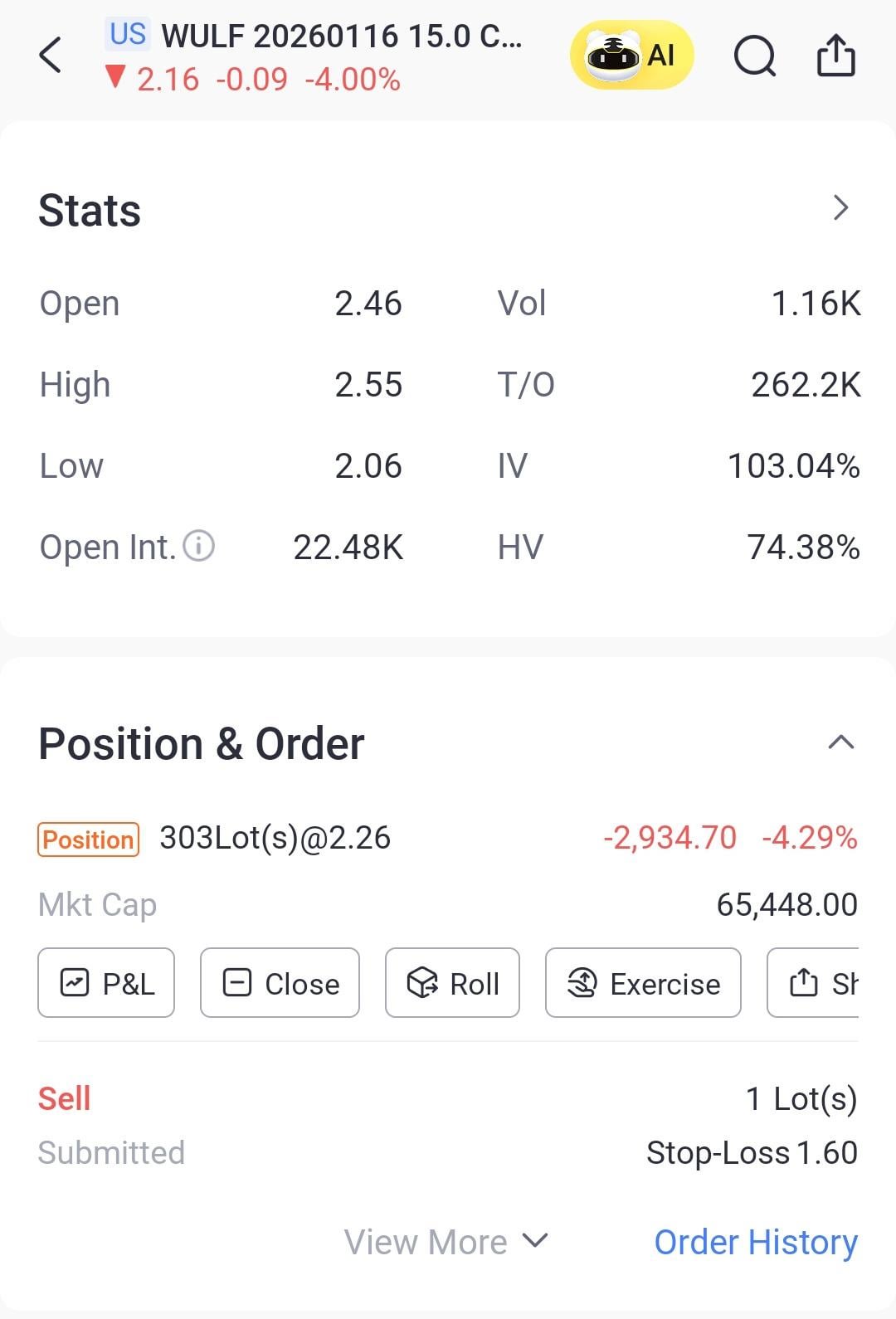896x1319 pixels.
Task: Tap the share icon in header
Action: 835,56
